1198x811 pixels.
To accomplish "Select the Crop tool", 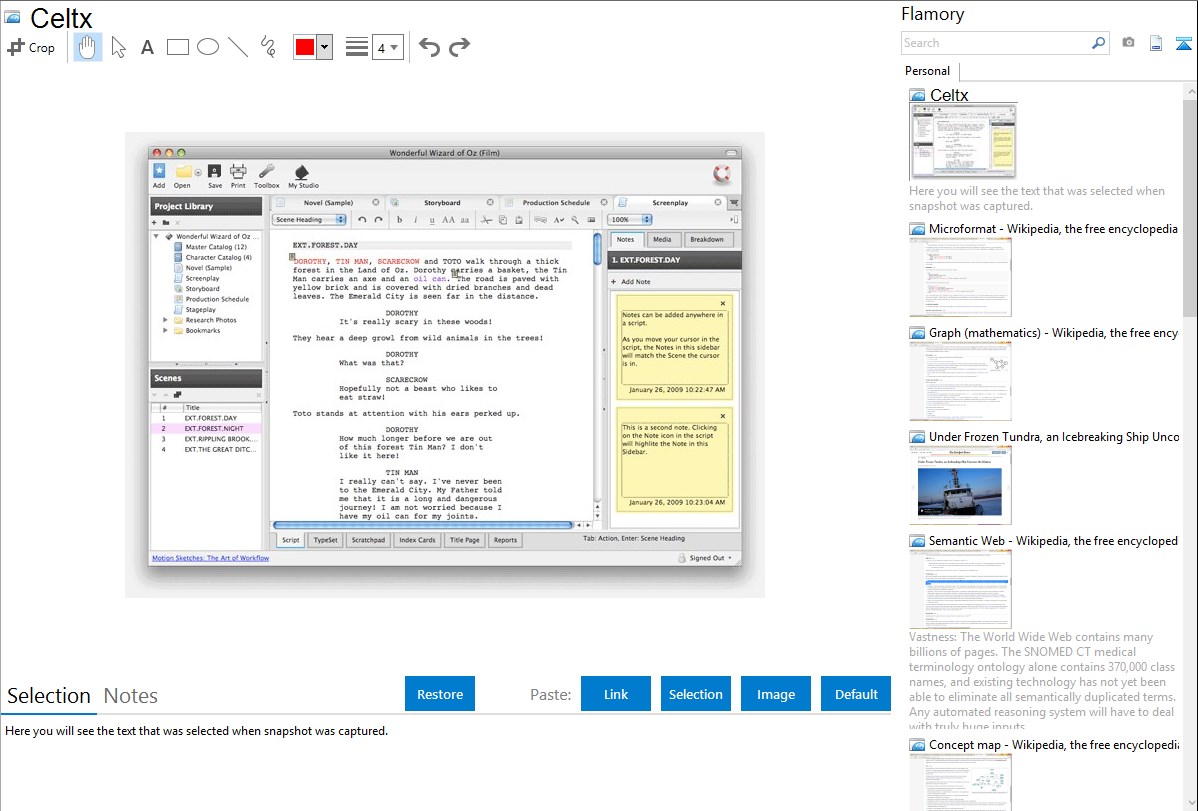I will click(x=31, y=47).
